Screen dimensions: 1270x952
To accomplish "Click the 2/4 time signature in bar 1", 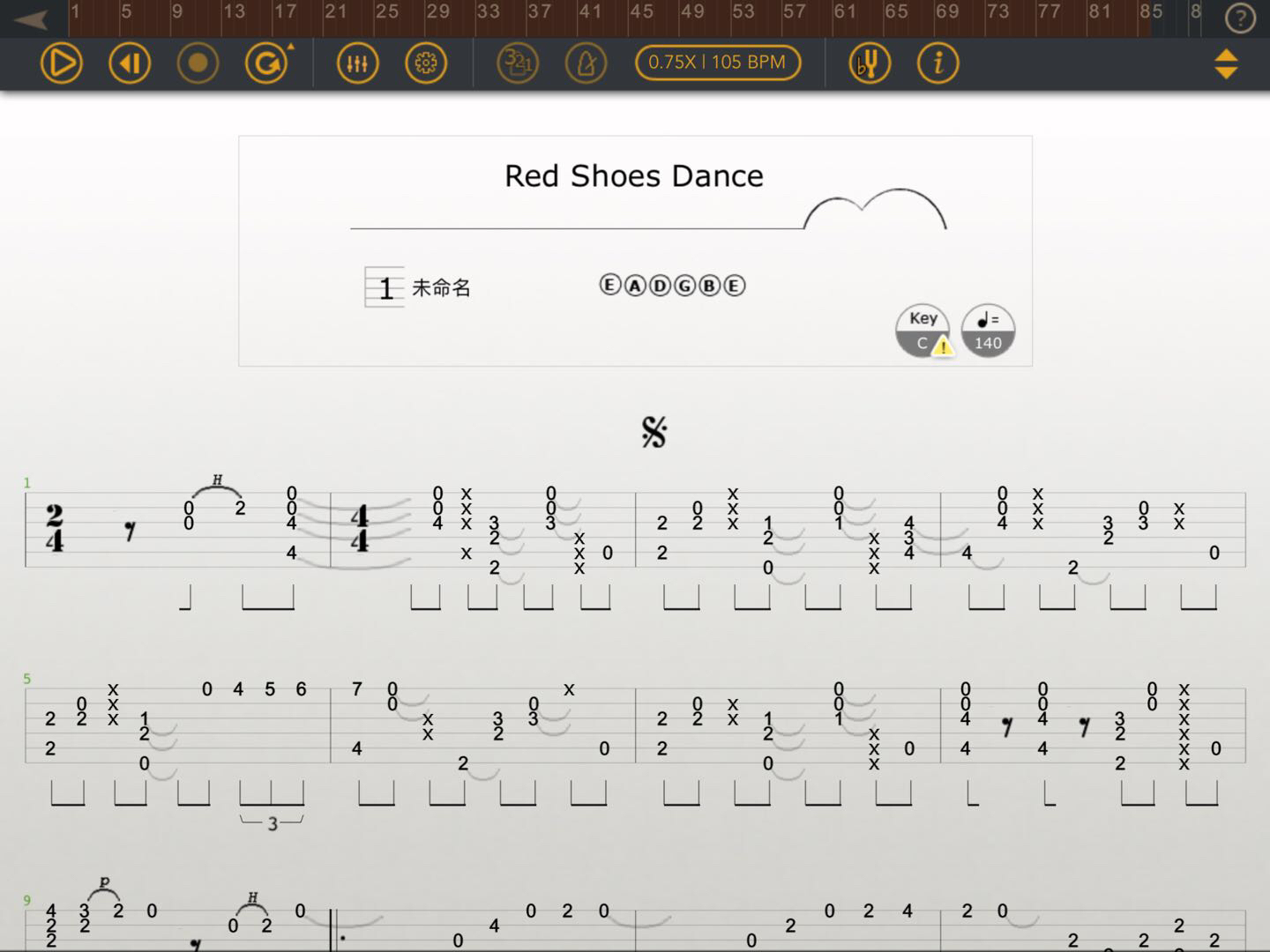I will (55, 528).
